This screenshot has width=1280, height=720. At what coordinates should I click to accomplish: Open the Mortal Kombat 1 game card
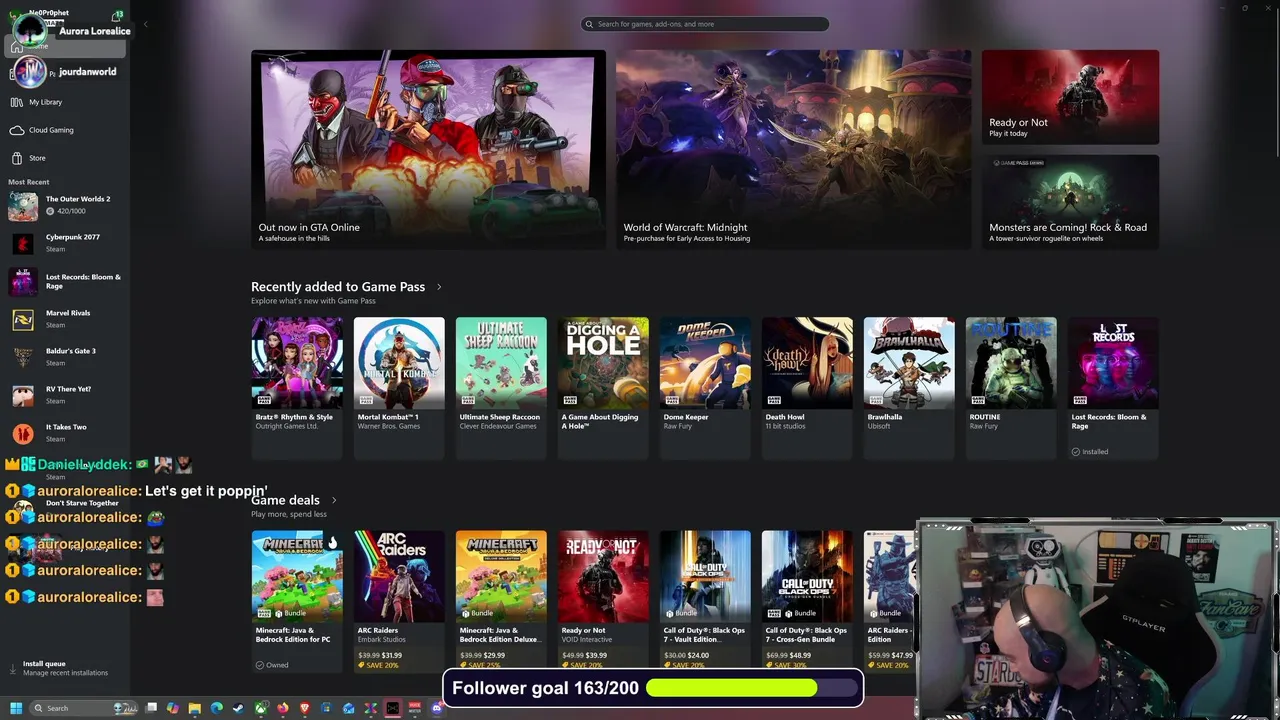point(399,388)
